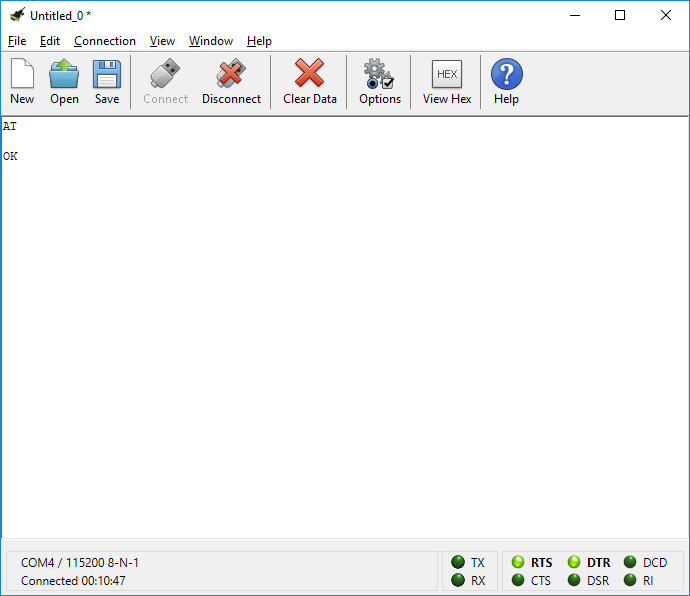Minimize the Untitled_0 window
This screenshot has height=596, width=690.
(x=575, y=15)
